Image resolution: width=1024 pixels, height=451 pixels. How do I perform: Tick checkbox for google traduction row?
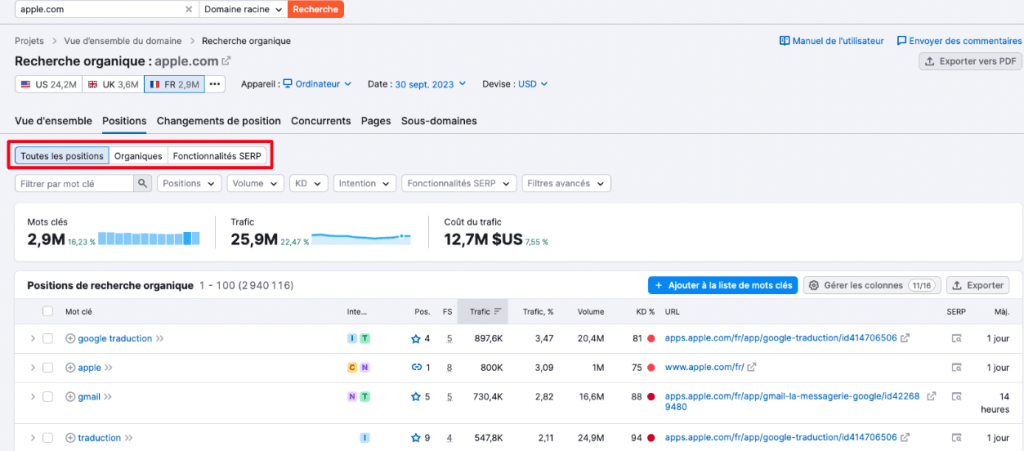(48, 339)
